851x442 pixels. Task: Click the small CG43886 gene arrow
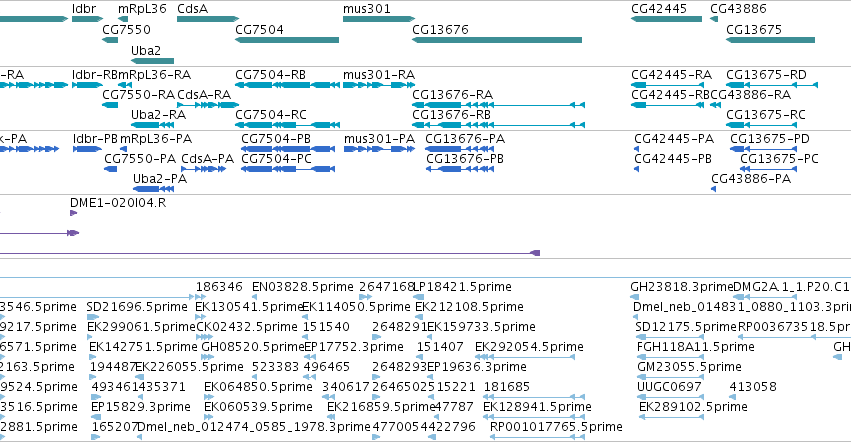tap(714, 19)
